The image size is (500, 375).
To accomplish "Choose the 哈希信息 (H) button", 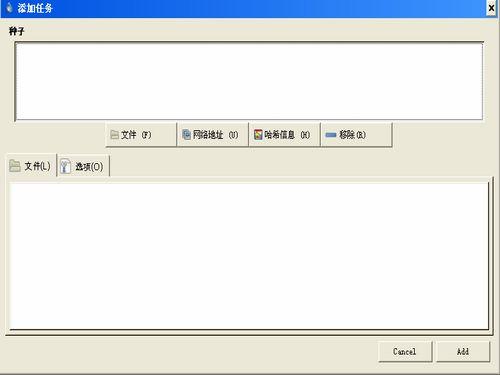I will 284,135.
